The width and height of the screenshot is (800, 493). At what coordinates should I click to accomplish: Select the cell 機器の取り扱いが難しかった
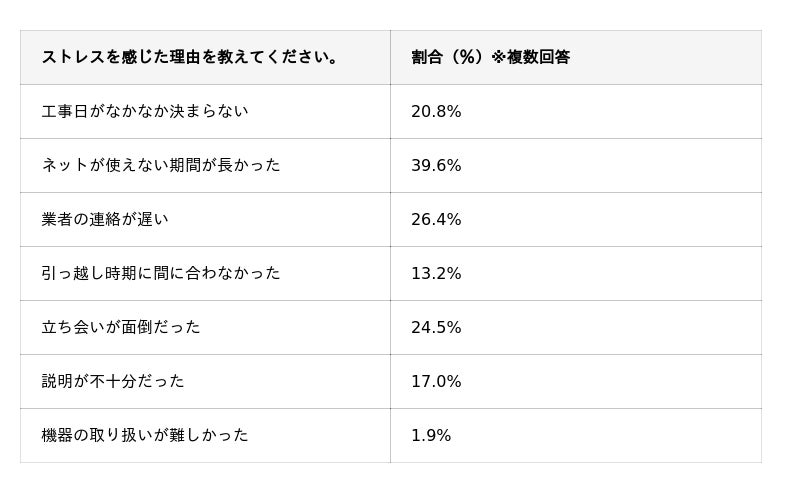pyautogui.click(x=145, y=435)
